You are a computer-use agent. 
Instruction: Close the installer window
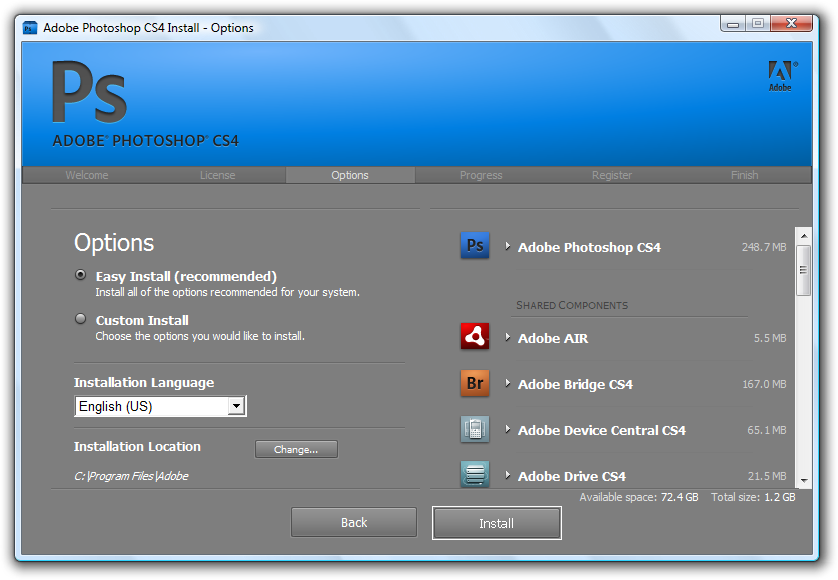pos(792,23)
